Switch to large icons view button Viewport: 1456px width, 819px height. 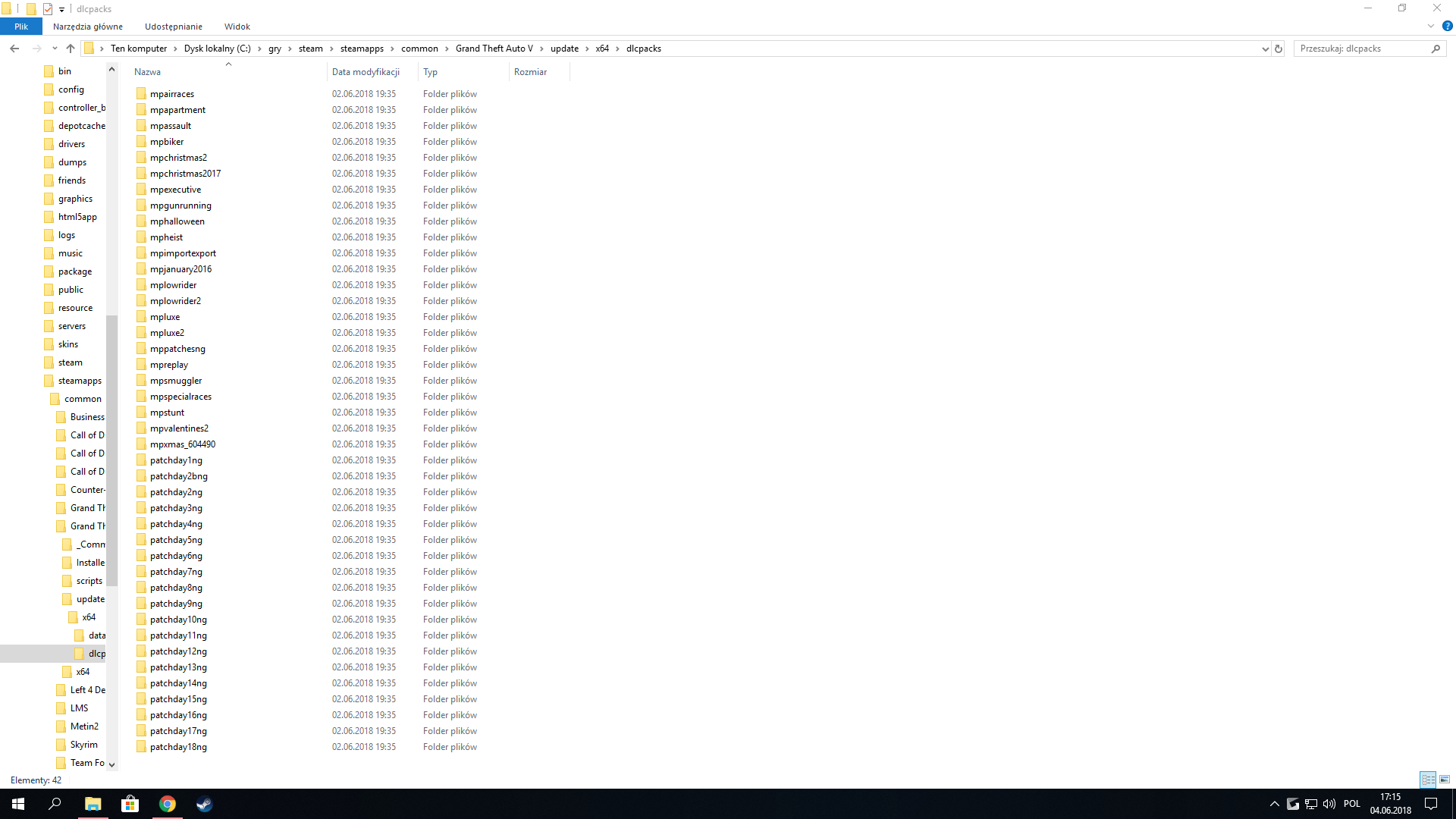(x=1445, y=780)
